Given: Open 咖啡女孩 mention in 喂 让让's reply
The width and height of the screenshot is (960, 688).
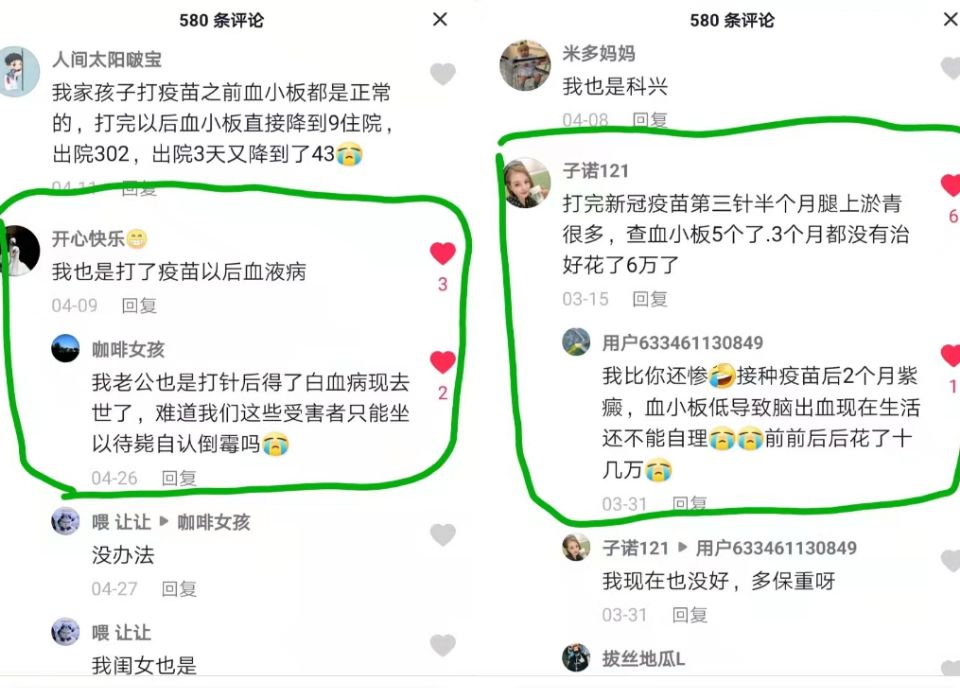Looking at the screenshot, I should (x=214, y=522).
